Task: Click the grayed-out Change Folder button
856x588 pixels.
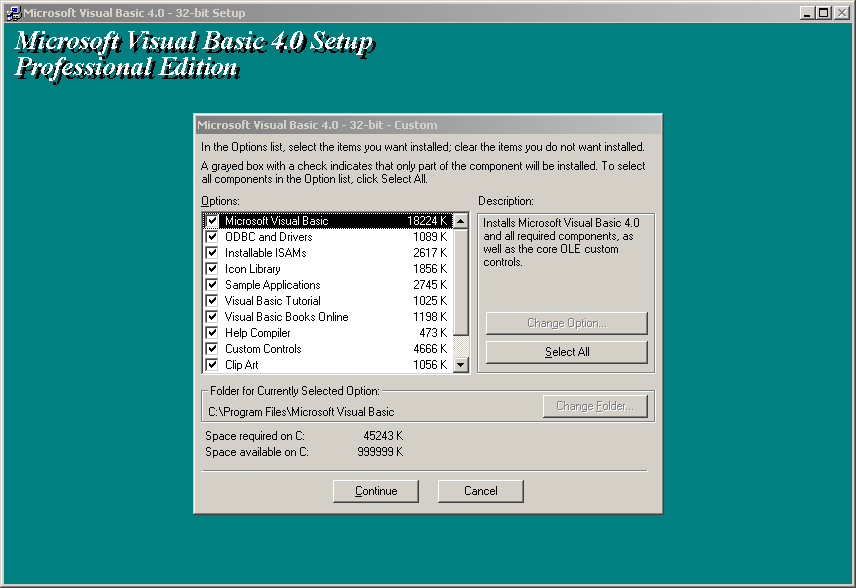Action: tap(595, 406)
